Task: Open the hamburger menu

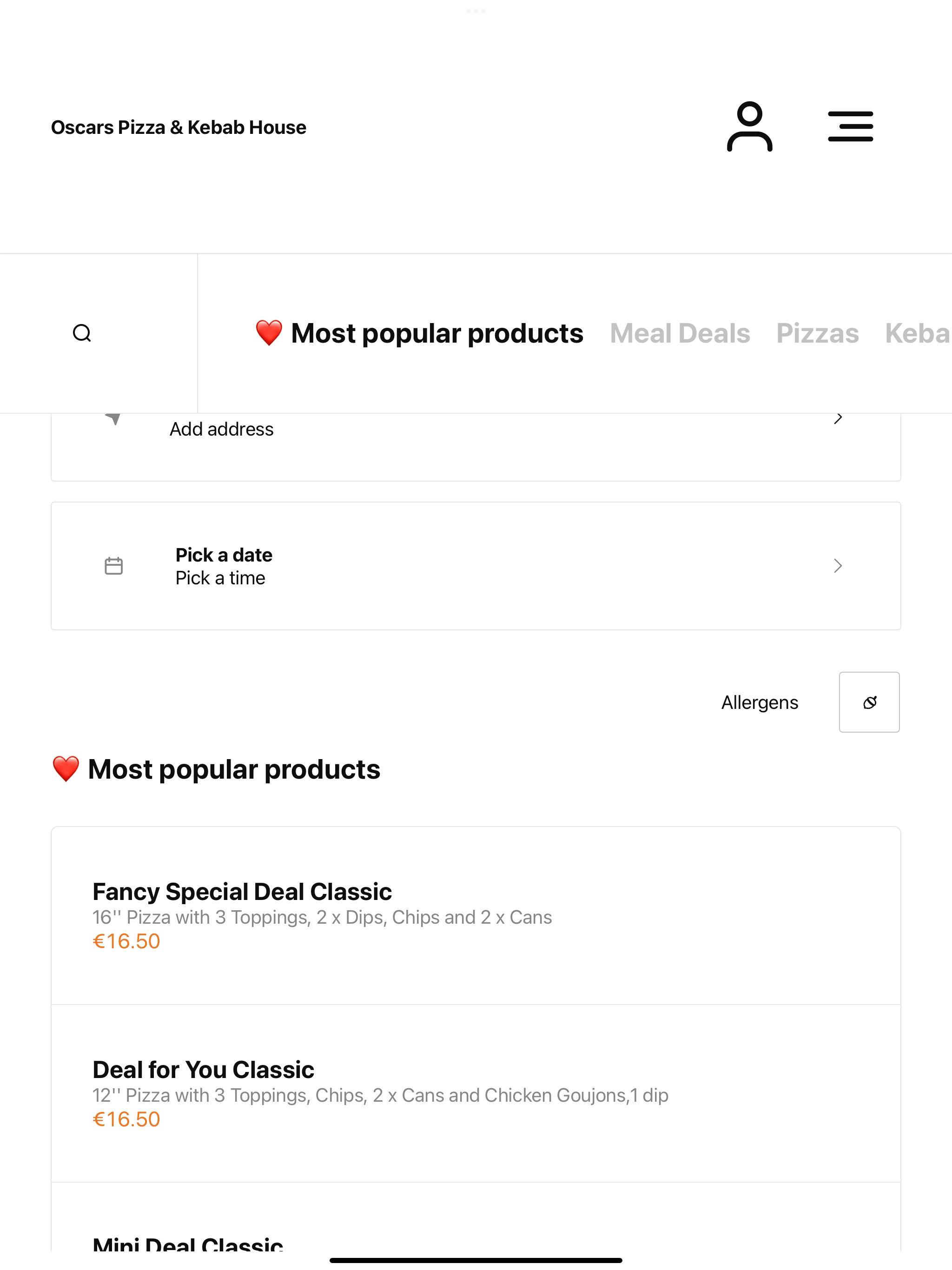Action: 850,127
